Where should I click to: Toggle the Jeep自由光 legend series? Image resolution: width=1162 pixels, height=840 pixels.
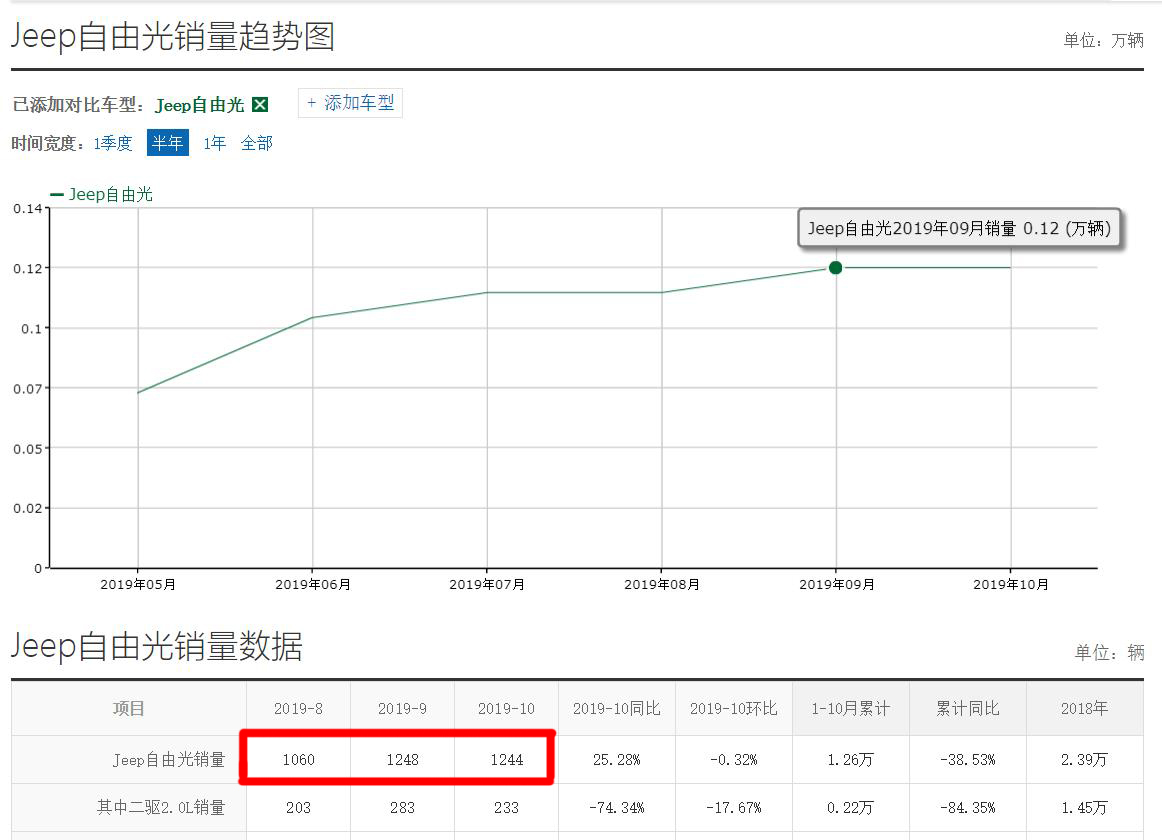click(x=102, y=195)
